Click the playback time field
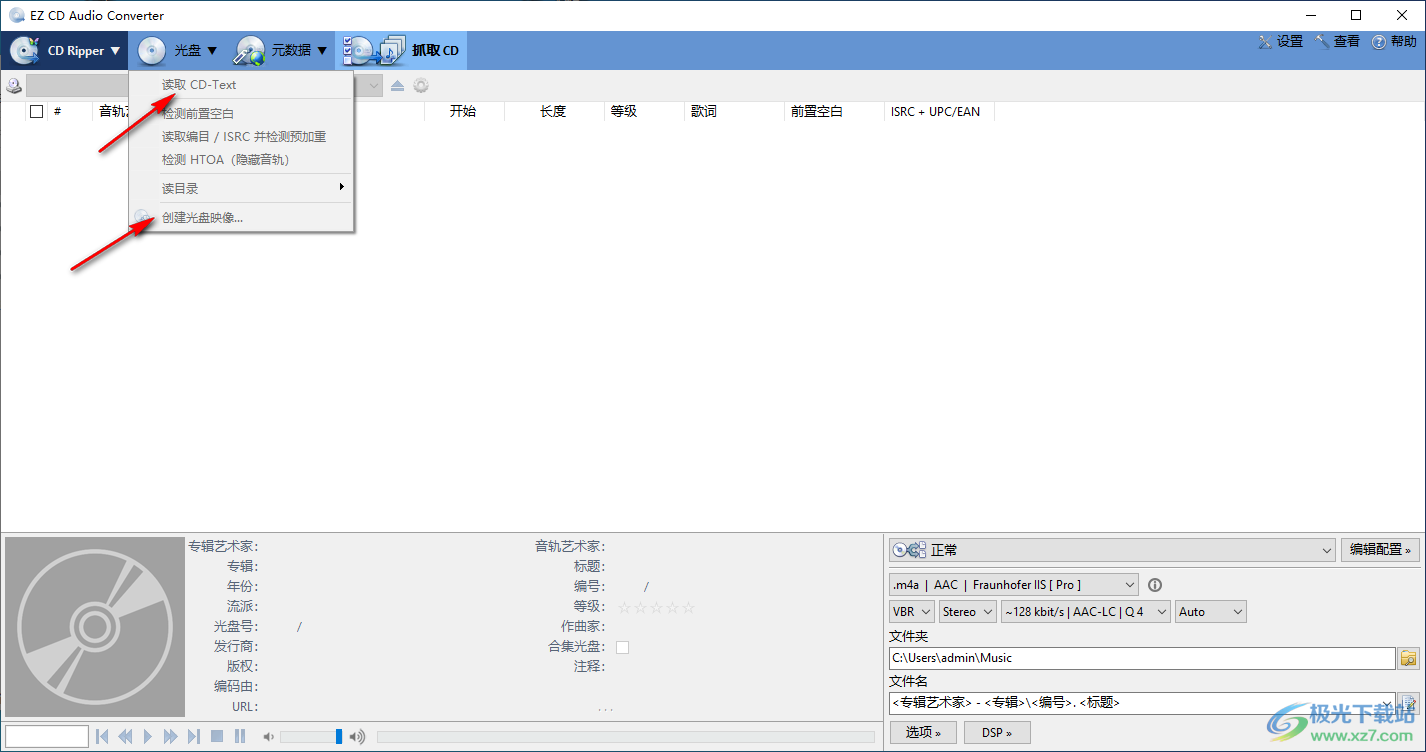The image size is (1426, 752). pos(47,737)
